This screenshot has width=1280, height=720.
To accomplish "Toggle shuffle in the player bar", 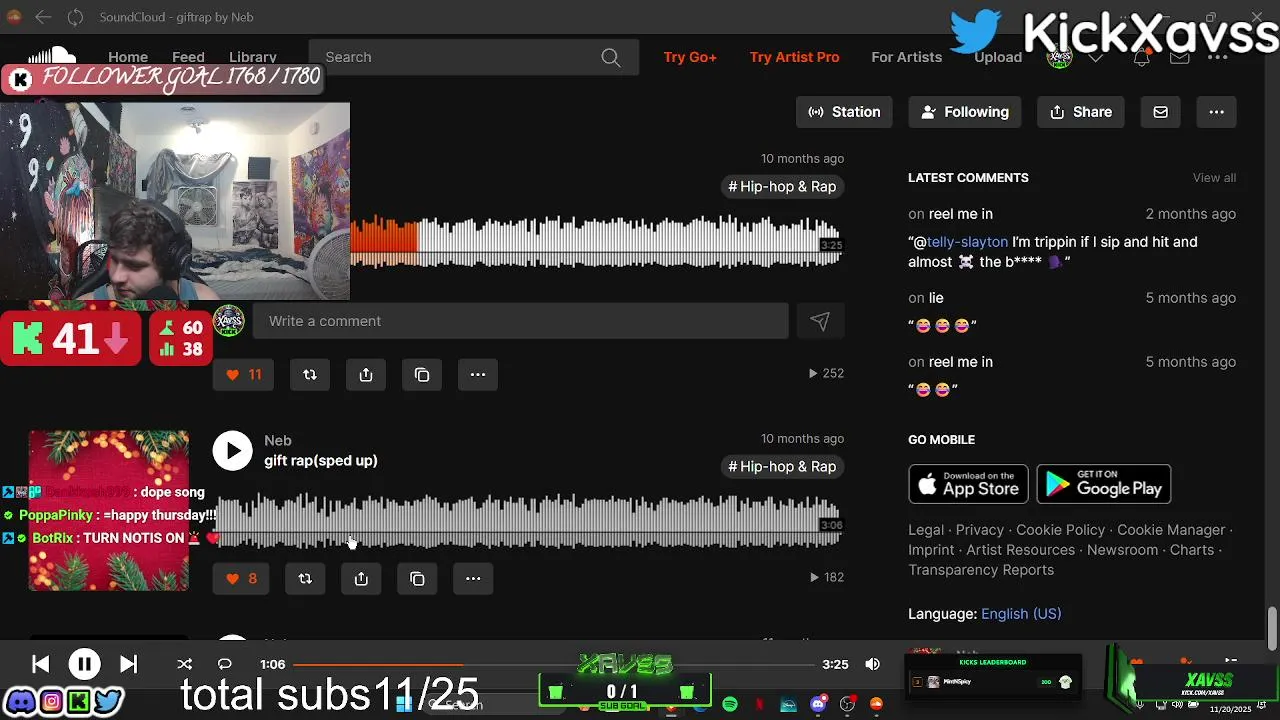I will 184,664.
